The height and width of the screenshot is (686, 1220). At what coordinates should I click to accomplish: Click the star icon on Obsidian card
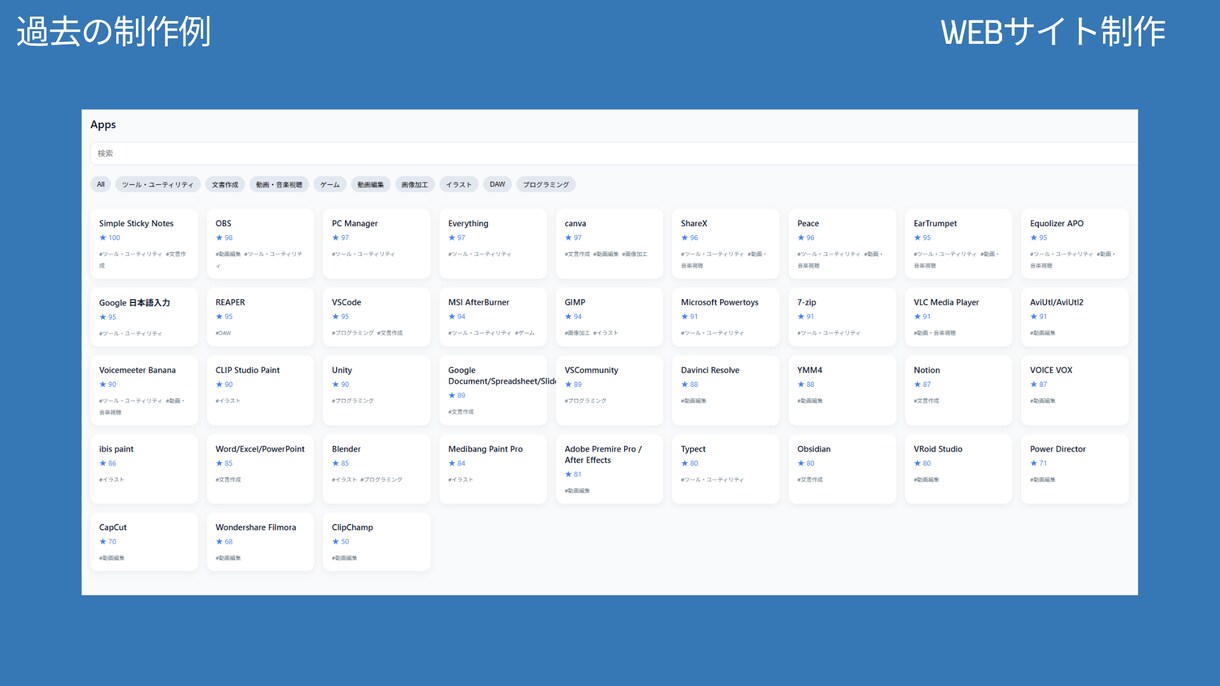pyautogui.click(x=801, y=464)
